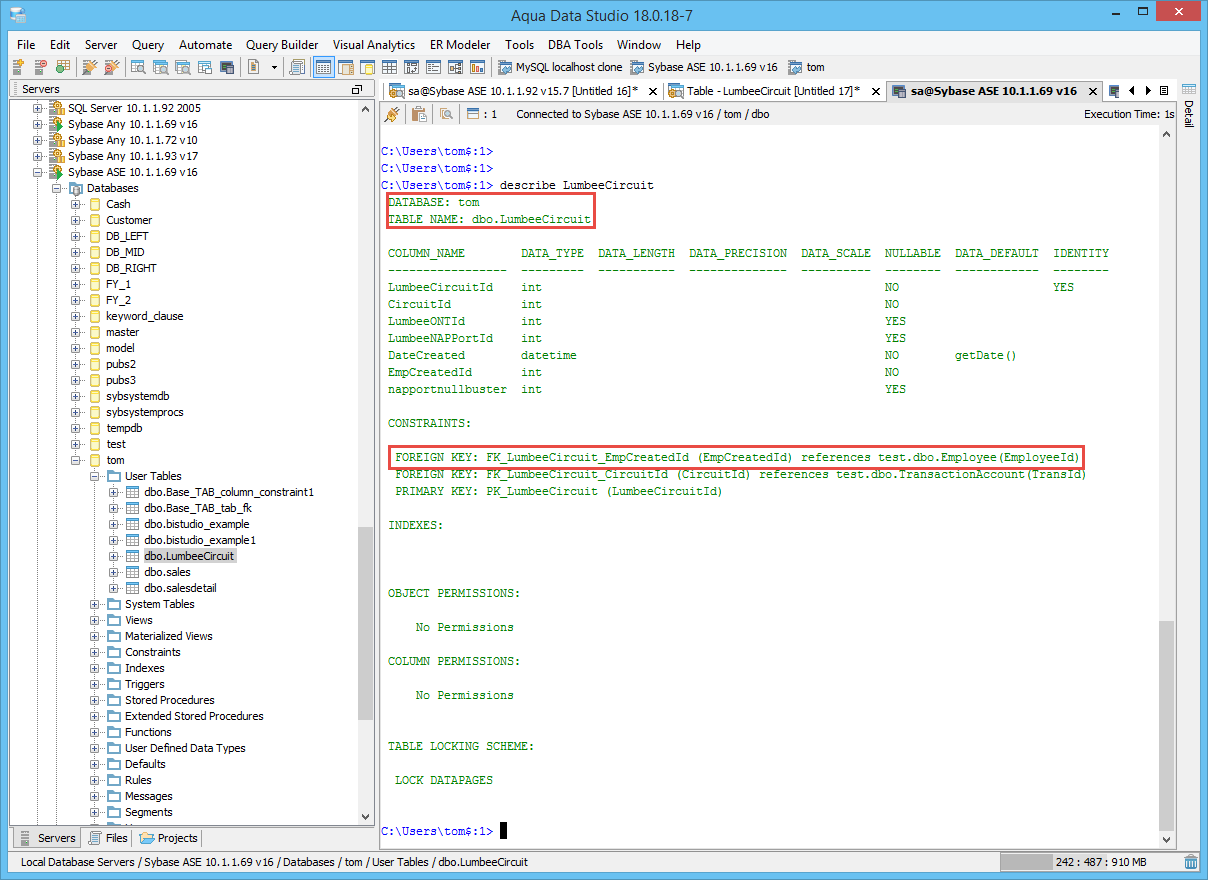Click the visual analytics bar chart toolbar icon

(x=478, y=67)
